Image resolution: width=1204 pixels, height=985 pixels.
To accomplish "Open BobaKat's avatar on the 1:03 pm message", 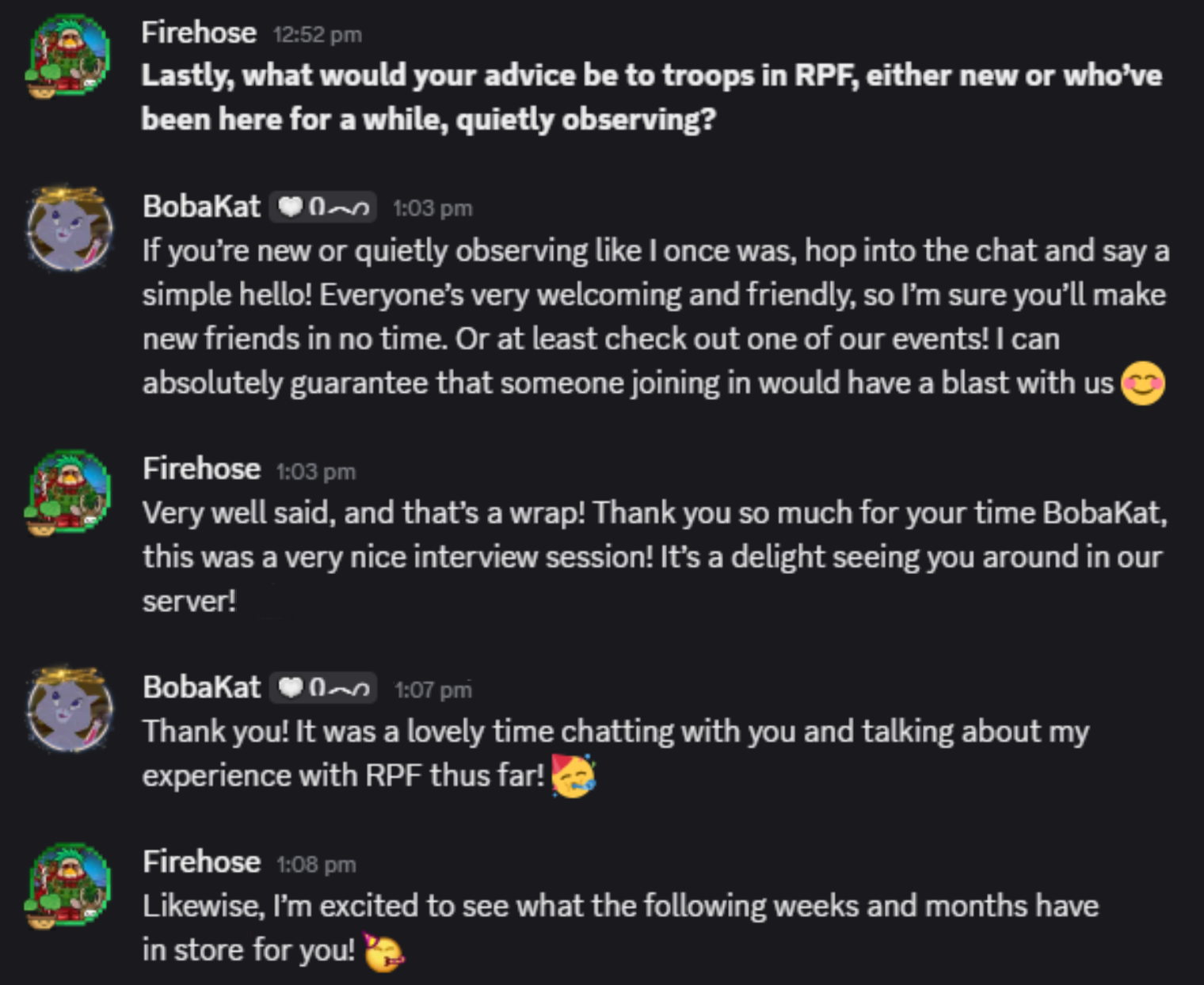I will (x=69, y=230).
